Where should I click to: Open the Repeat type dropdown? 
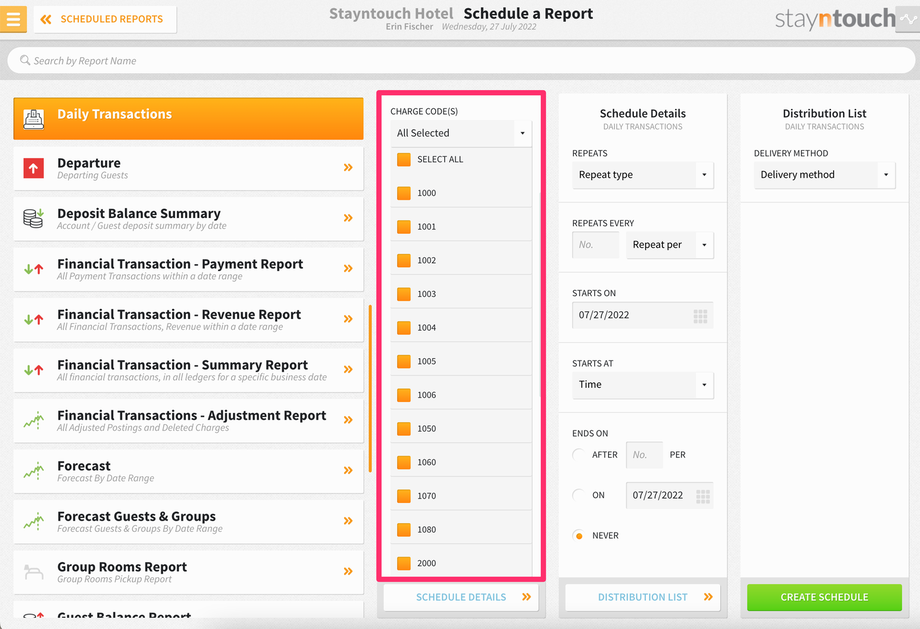point(642,175)
